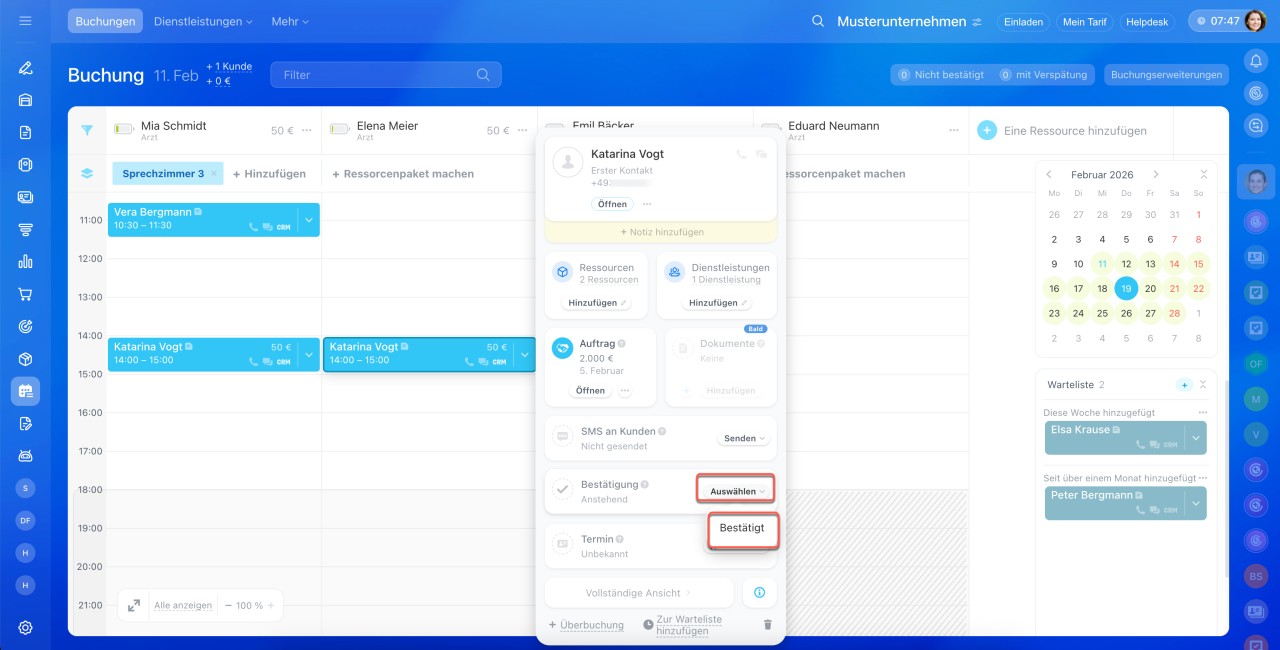
Task: Click the trash icon in booking popup
Action: 768,625
